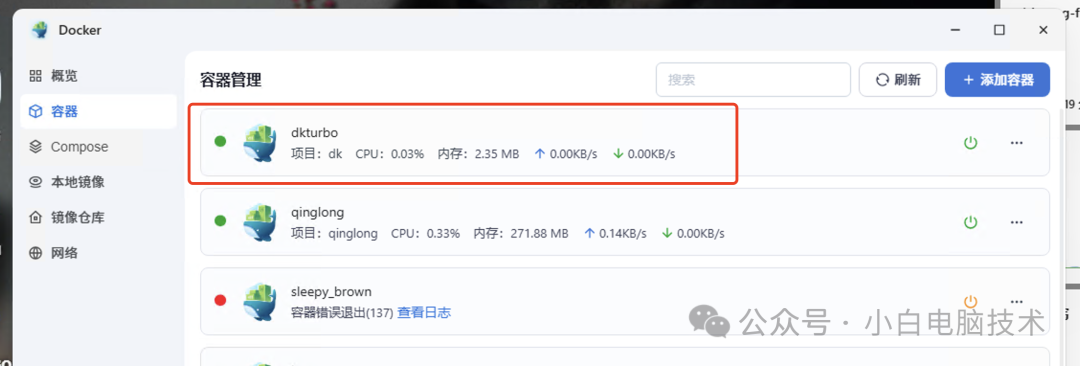Toggle power for dkturbo container
The width and height of the screenshot is (1080, 366).
coord(970,143)
